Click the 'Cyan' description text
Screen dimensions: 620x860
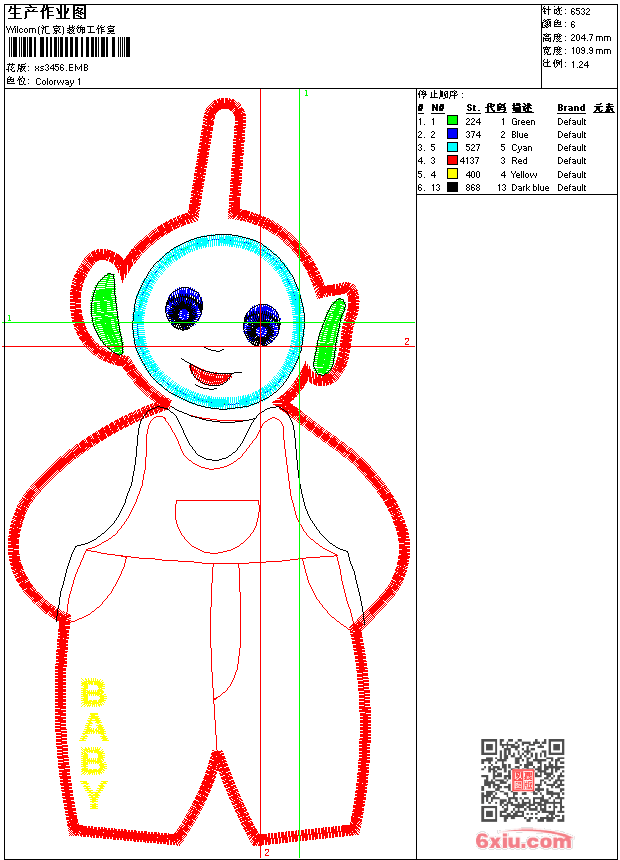(x=521, y=148)
